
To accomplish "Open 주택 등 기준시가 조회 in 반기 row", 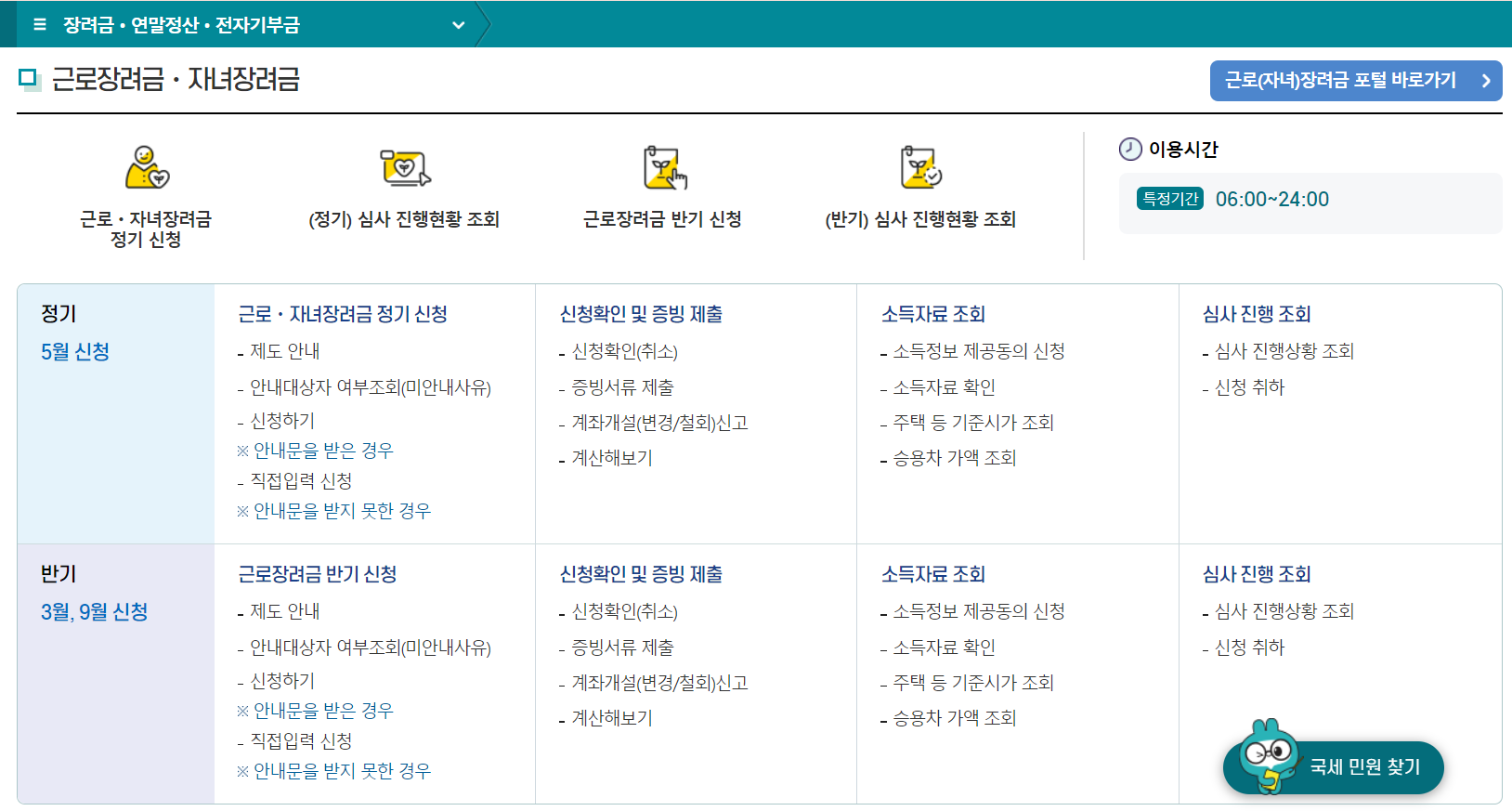I will pyautogui.click(x=973, y=683).
